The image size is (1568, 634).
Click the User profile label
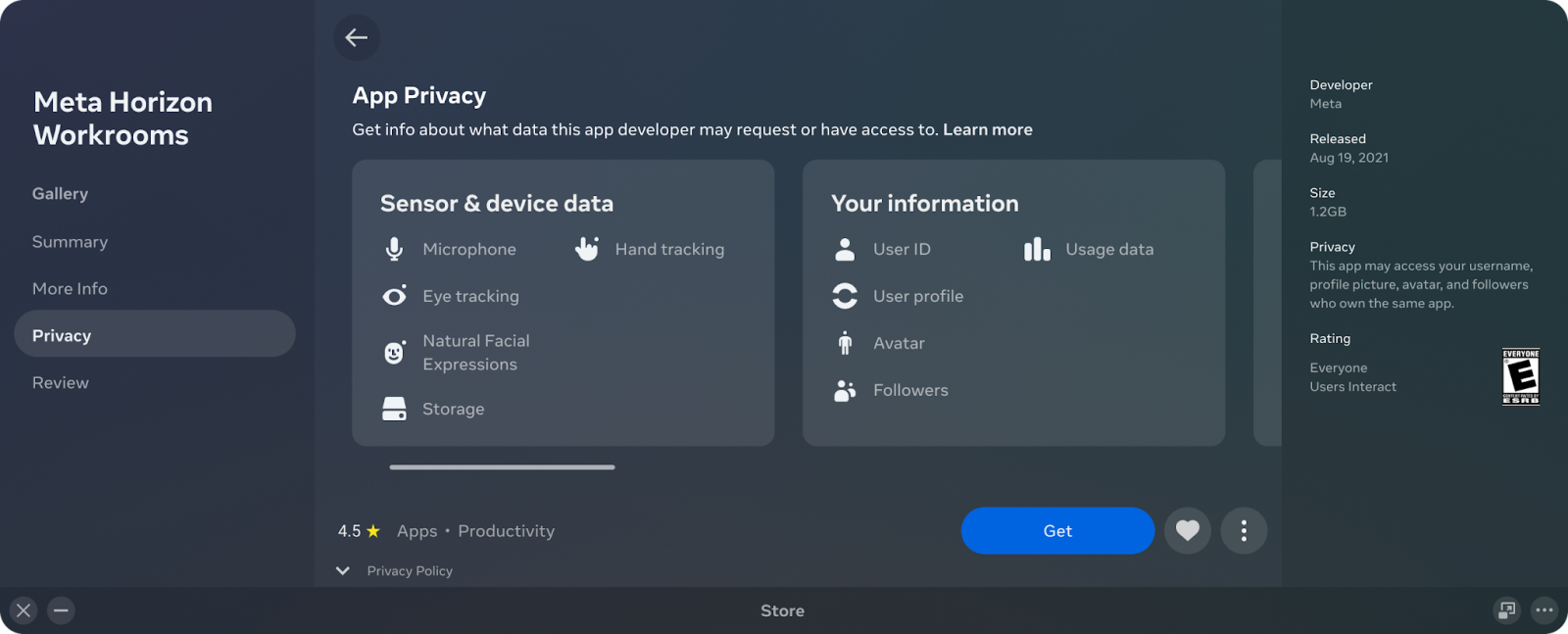[918, 297]
